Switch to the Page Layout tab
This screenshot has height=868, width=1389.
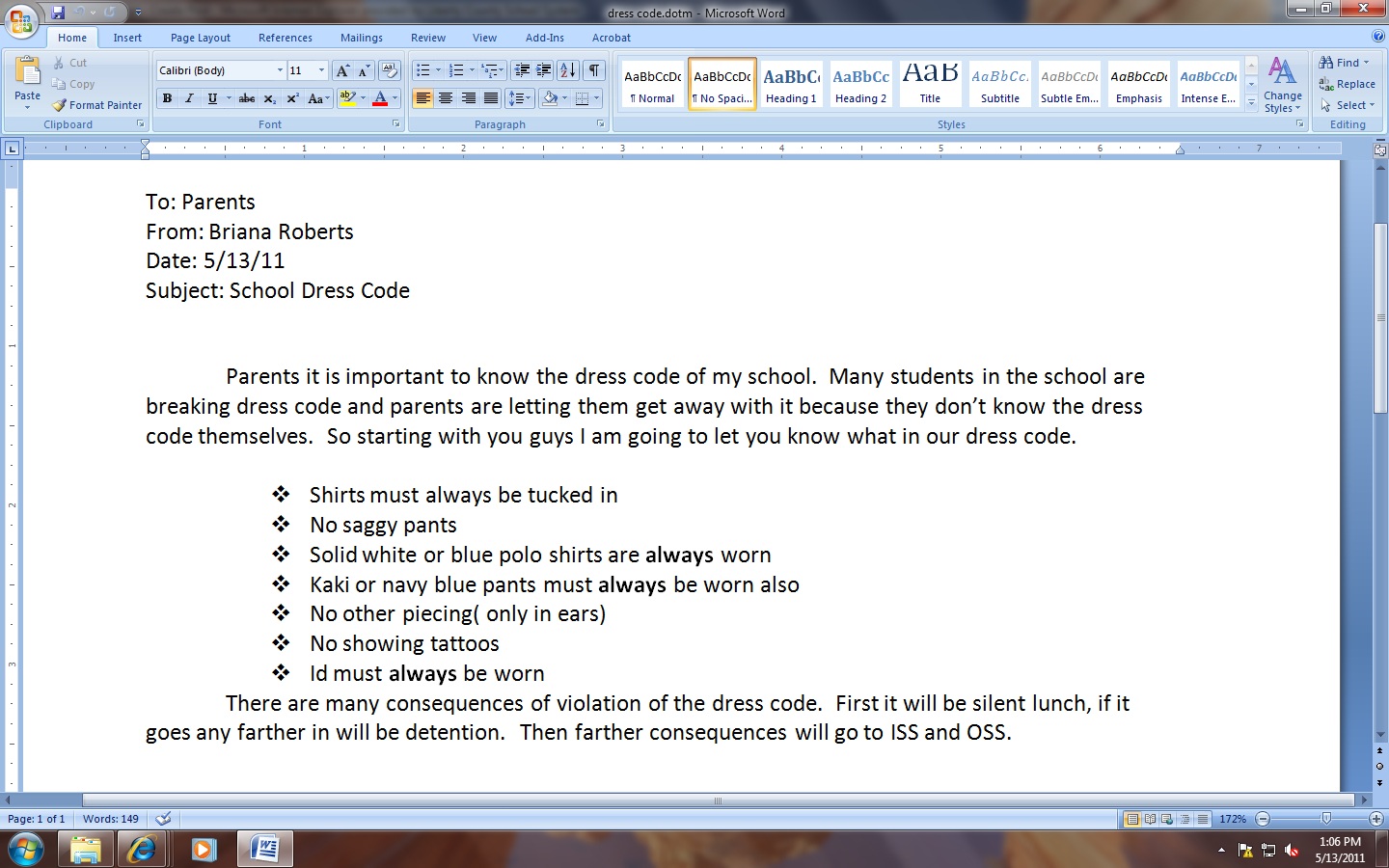200,38
